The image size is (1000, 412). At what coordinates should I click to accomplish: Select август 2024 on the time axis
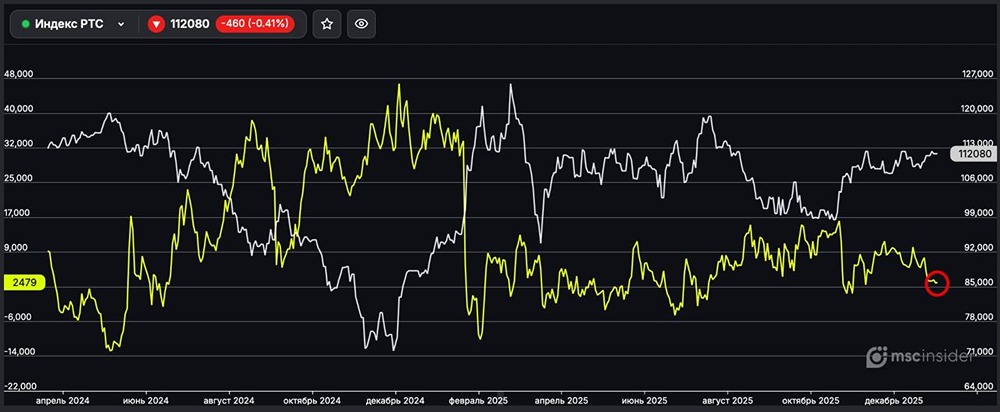click(229, 401)
